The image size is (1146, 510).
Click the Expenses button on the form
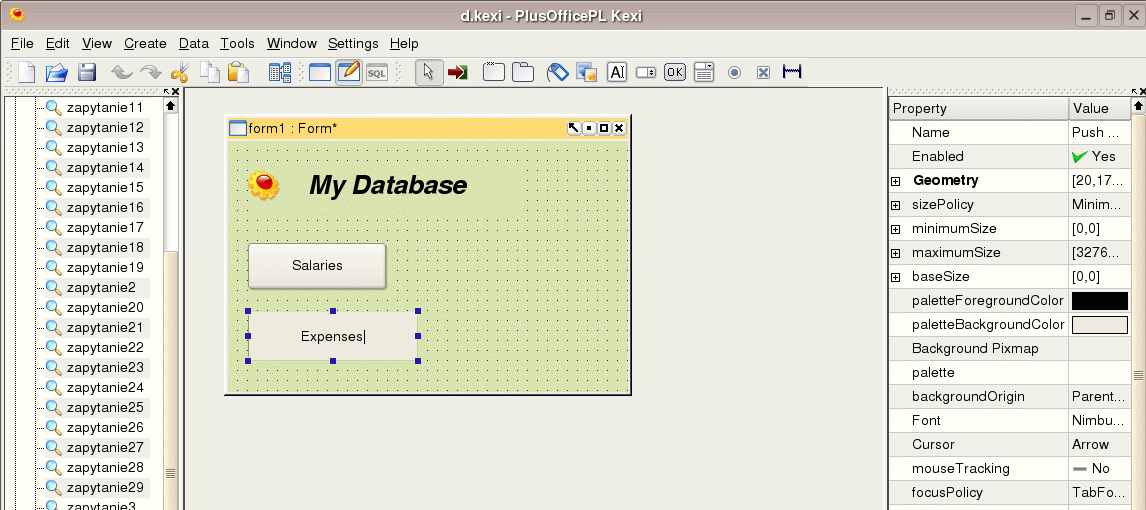[x=332, y=336]
